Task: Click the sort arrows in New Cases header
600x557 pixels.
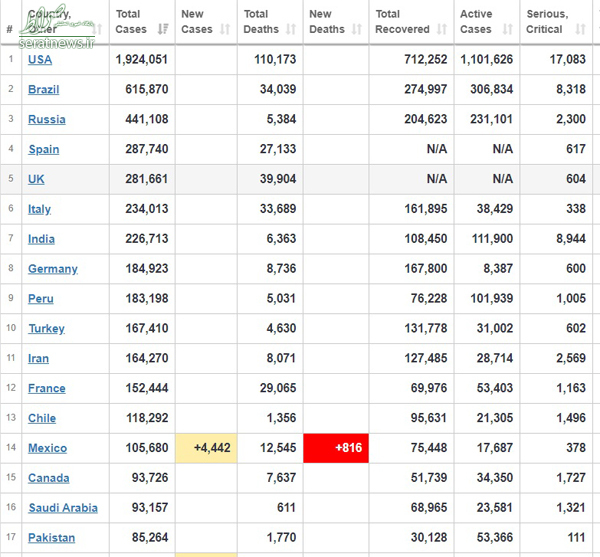Action: (x=225, y=30)
